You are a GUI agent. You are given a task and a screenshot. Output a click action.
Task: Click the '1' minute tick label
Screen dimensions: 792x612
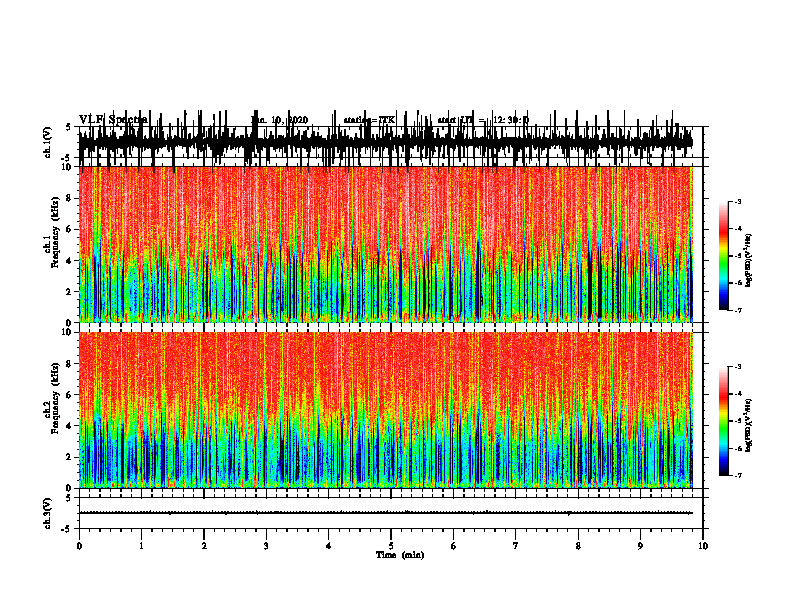click(x=142, y=546)
